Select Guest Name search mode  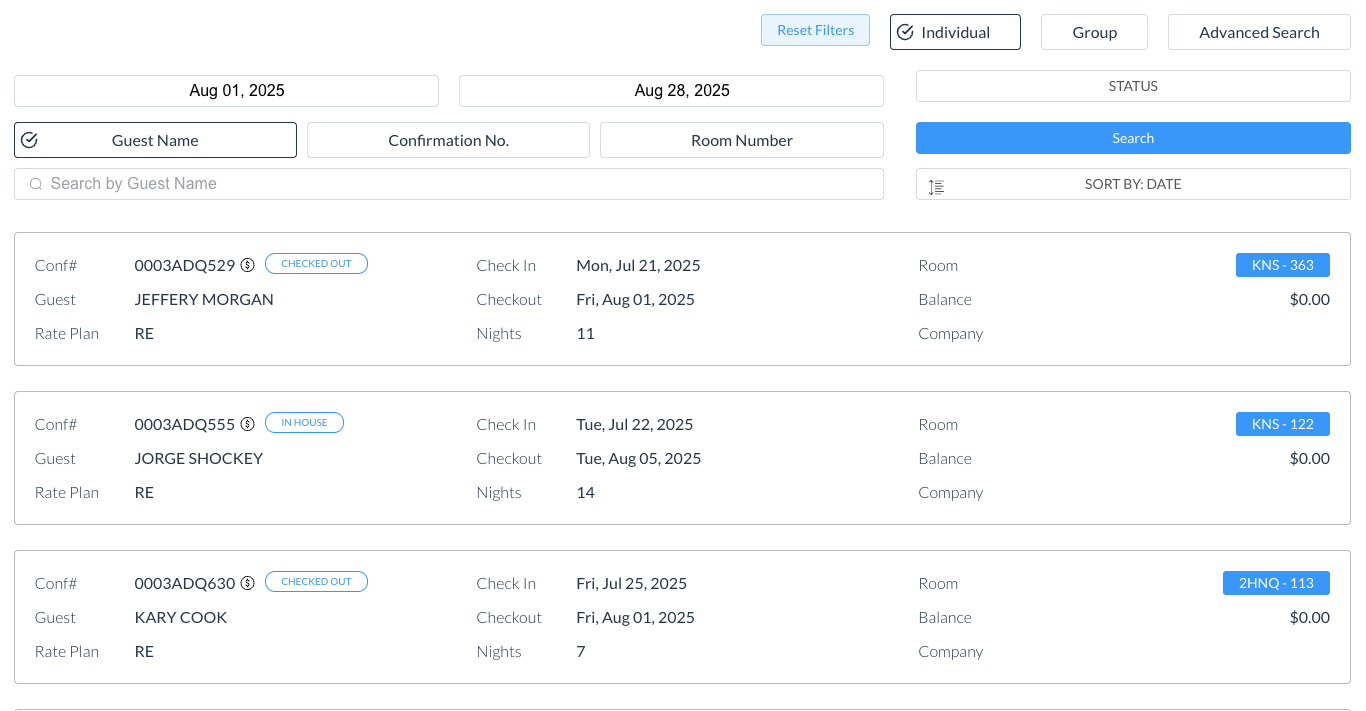155,140
